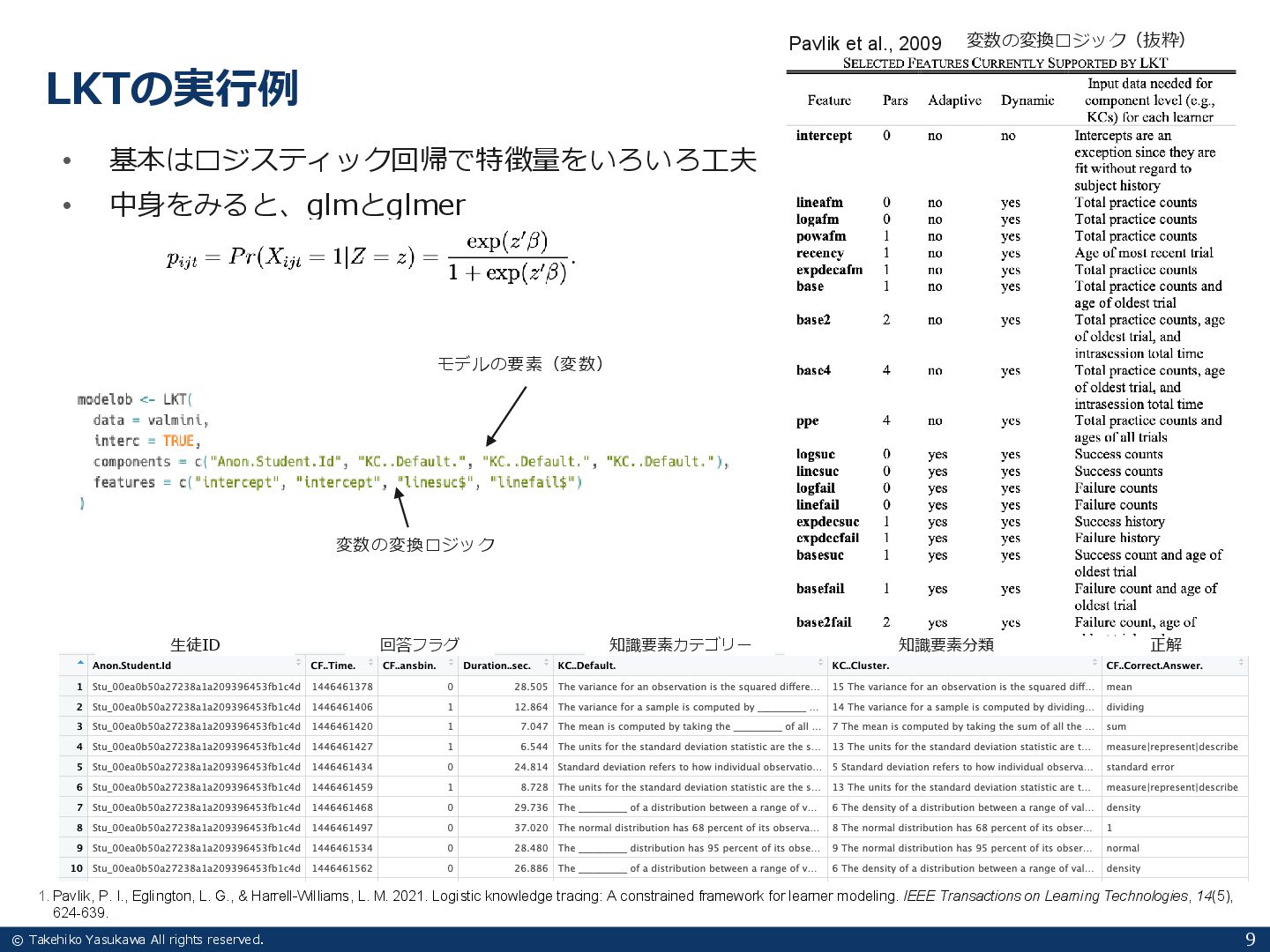Click the 'linefail' feature row label
Viewport: 1270px width, 952px height.
coord(818,505)
